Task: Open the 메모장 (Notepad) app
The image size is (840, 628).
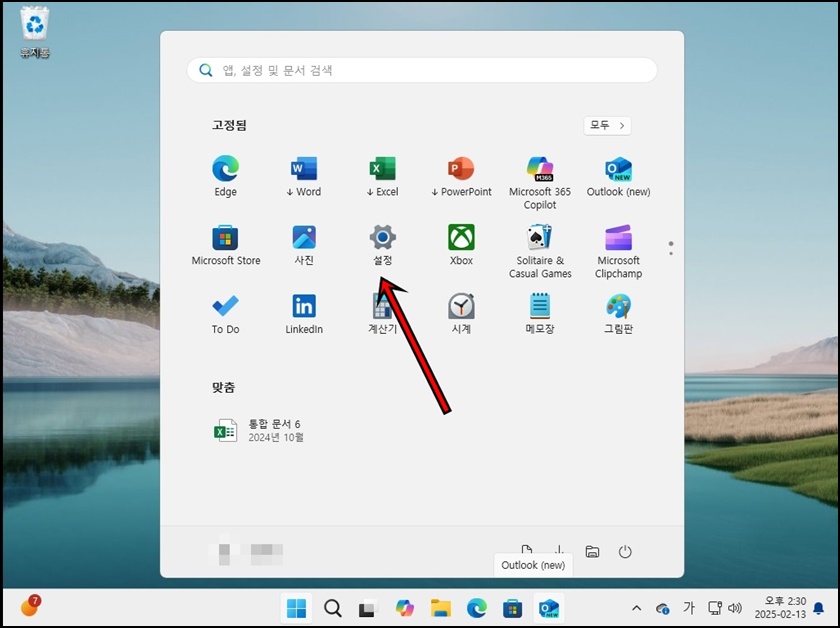Action: [539, 314]
